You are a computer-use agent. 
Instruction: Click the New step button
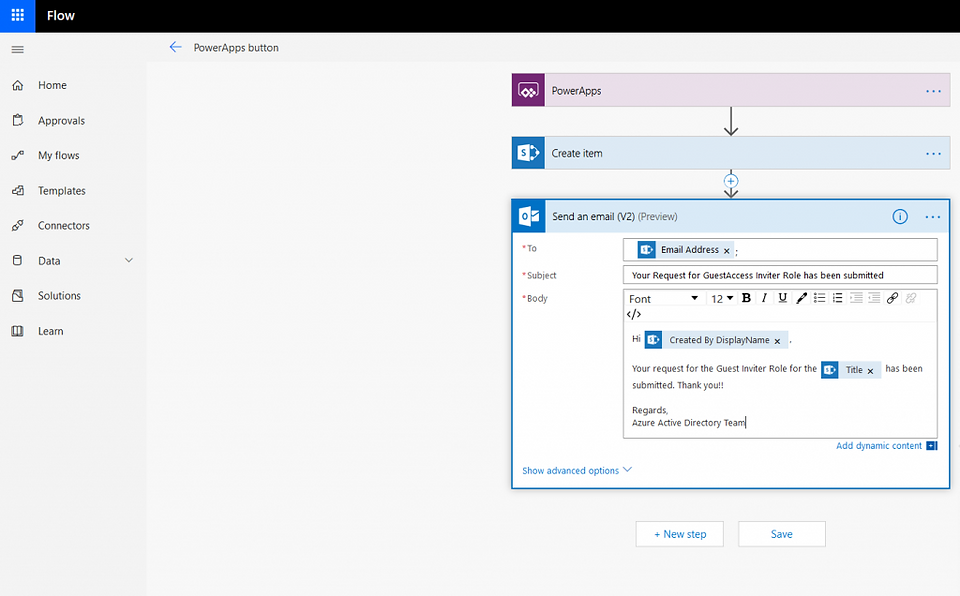(x=680, y=534)
